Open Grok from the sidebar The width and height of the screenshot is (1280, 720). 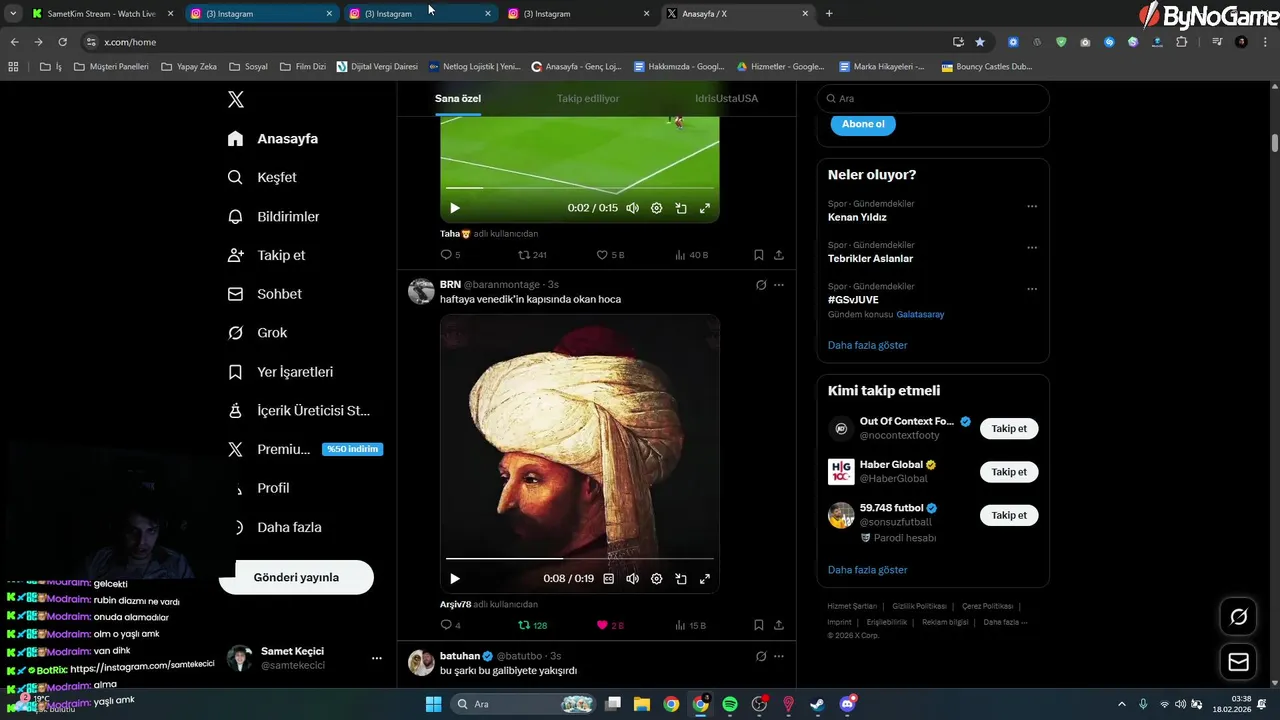(x=258, y=333)
